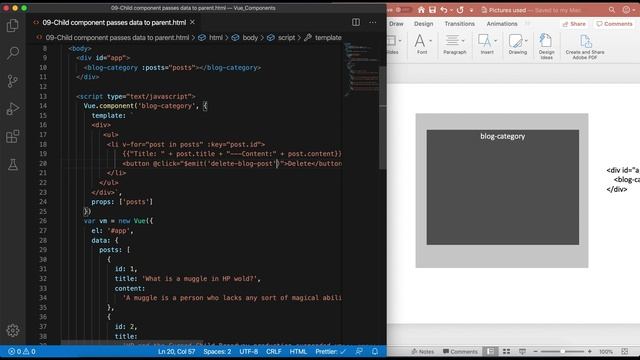Screen dimensions: 640x360
Task: Click the body breadcrumb segment
Action: 250,38
